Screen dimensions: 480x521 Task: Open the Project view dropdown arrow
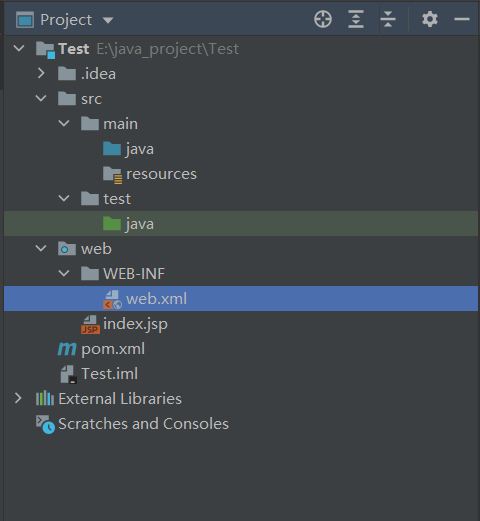tap(108, 20)
